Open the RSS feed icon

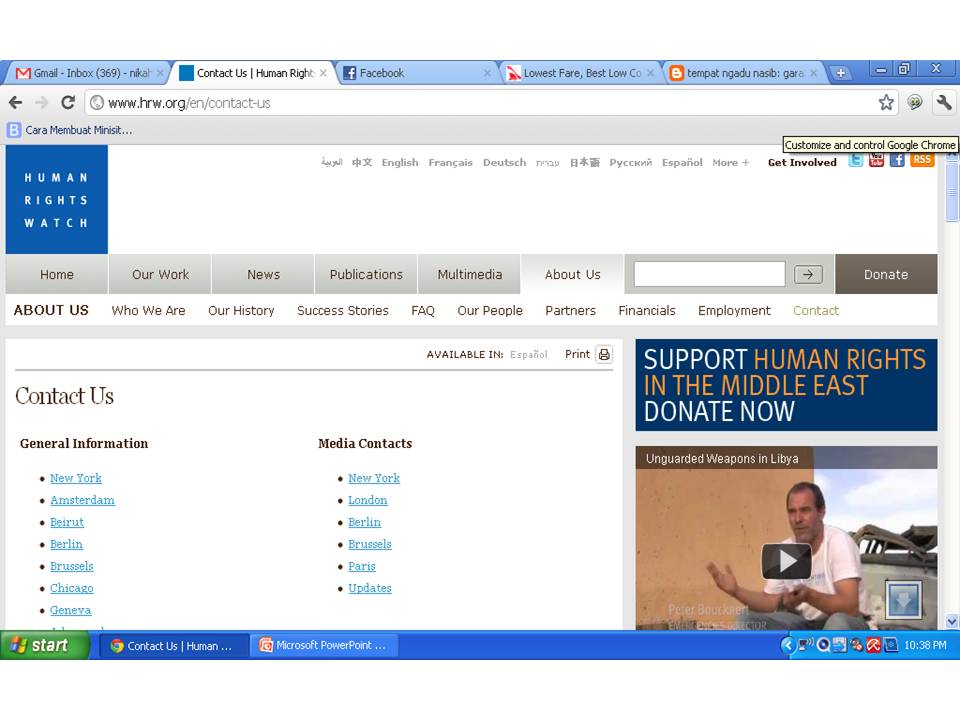[x=922, y=160]
